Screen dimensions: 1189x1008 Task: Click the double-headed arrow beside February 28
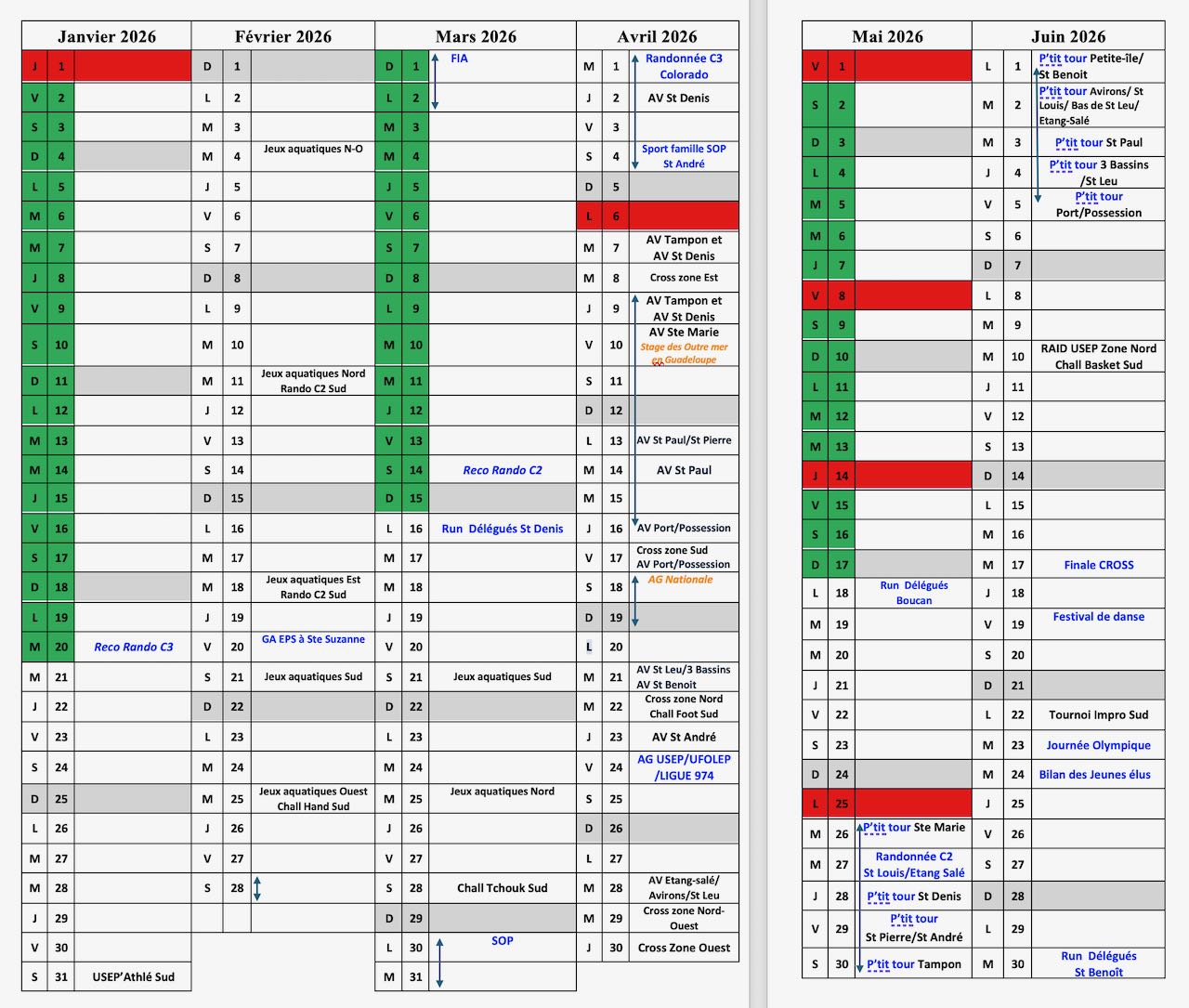(x=257, y=888)
